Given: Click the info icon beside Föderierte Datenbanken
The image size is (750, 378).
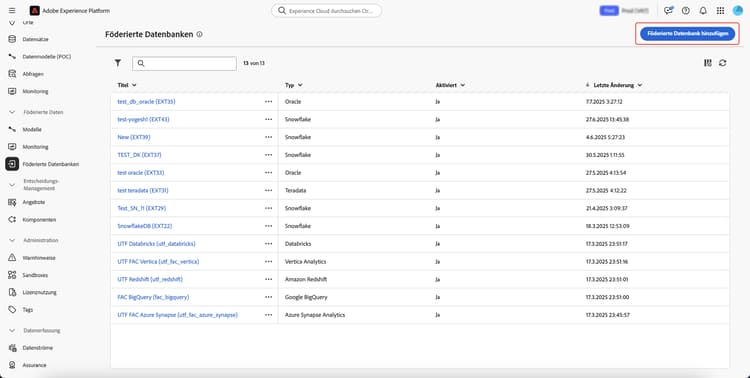Looking at the screenshot, I should (x=199, y=34).
